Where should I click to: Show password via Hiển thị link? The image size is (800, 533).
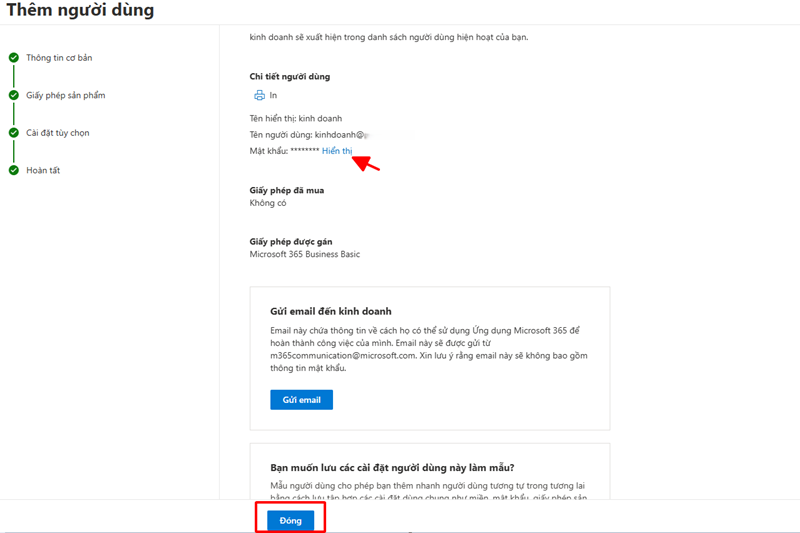tap(337, 151)
